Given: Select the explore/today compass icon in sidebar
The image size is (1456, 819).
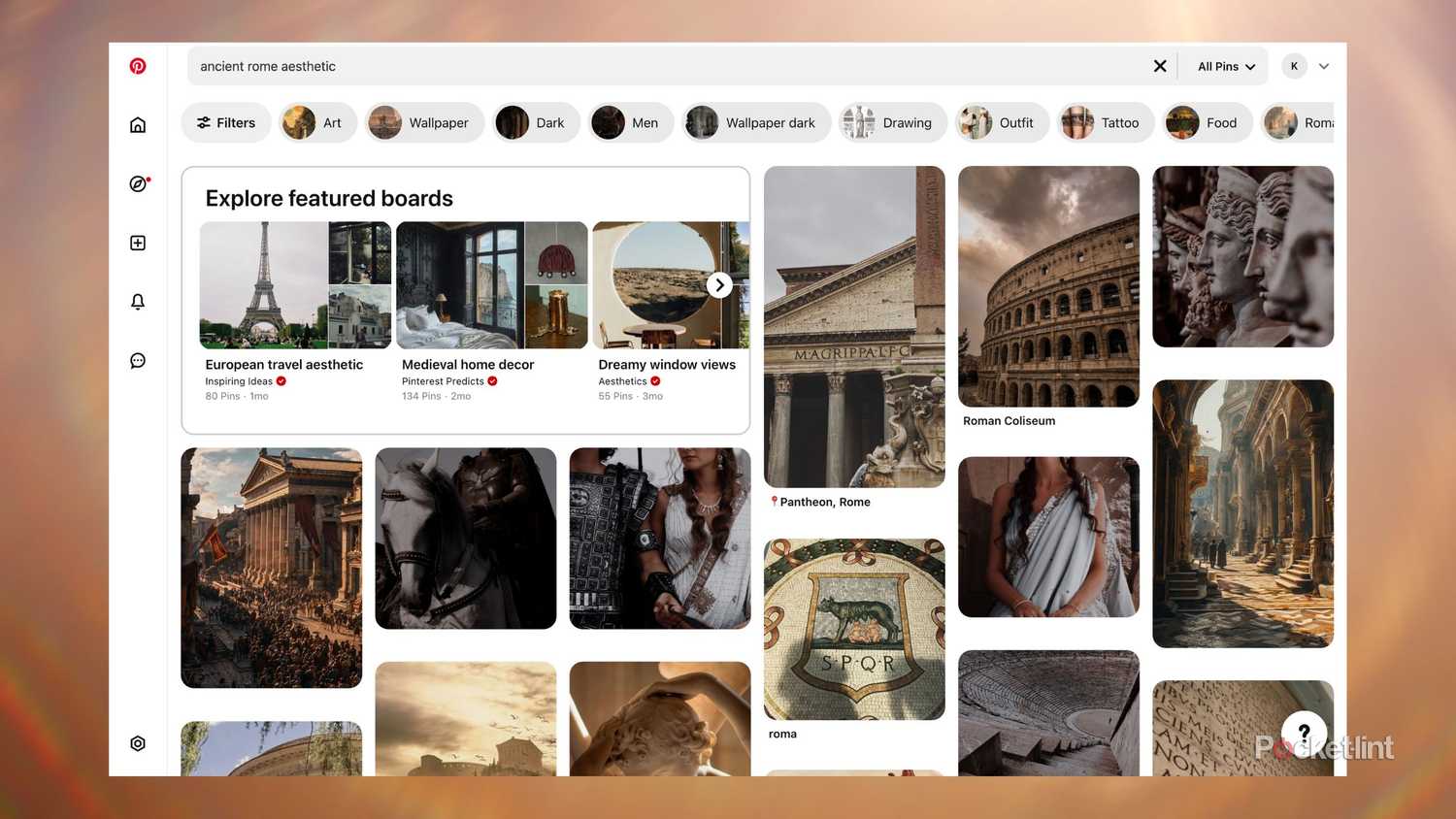Looking at the screenshot, I should click(x=138, y=183).
